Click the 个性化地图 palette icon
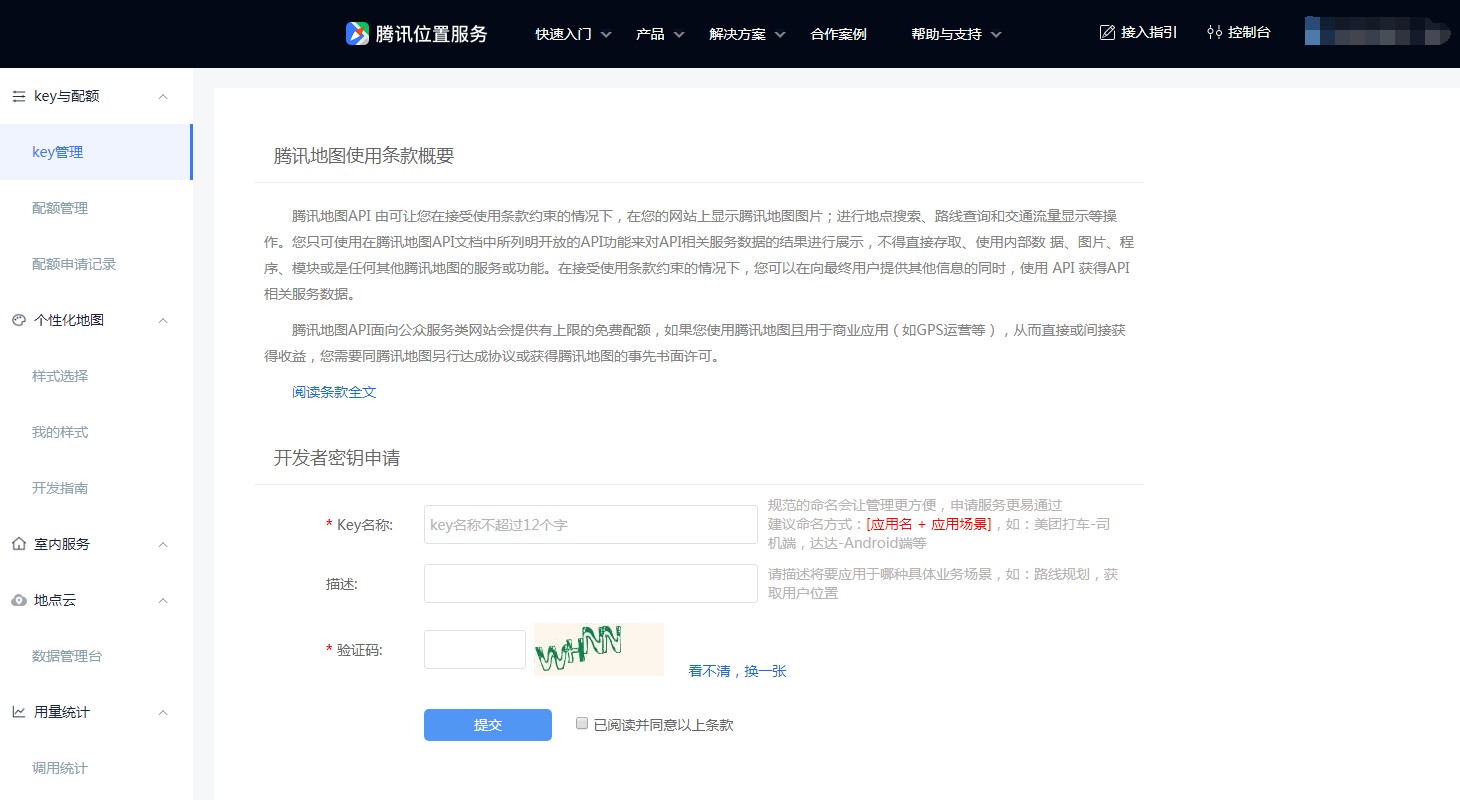The image size is (1460, 800). click(18, 320)
